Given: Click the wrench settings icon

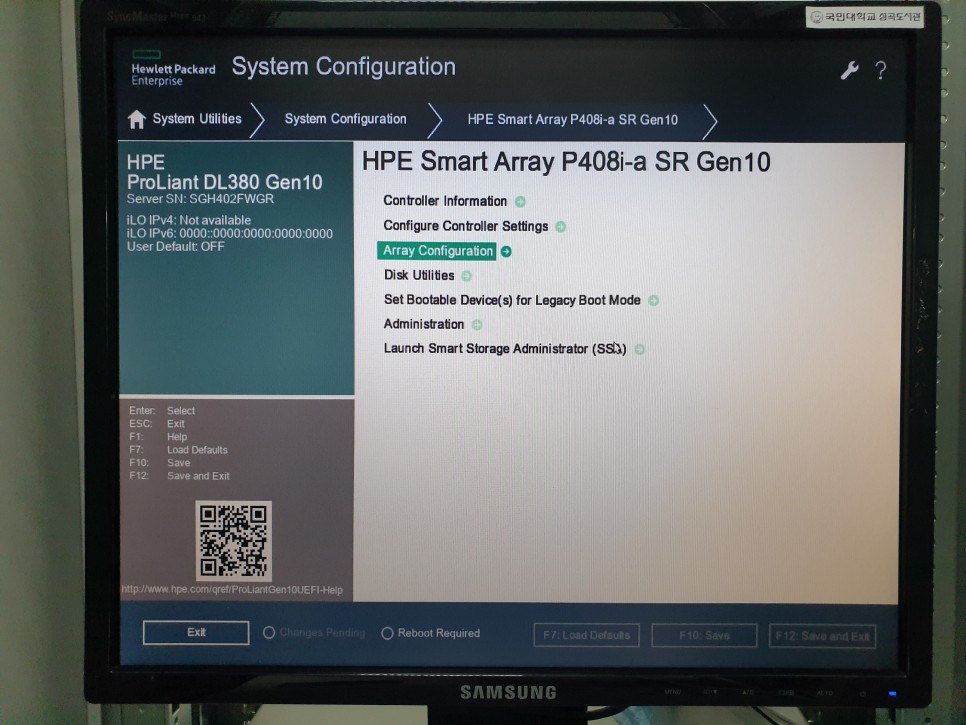Looking at the screenshot, I should [850, 70].
